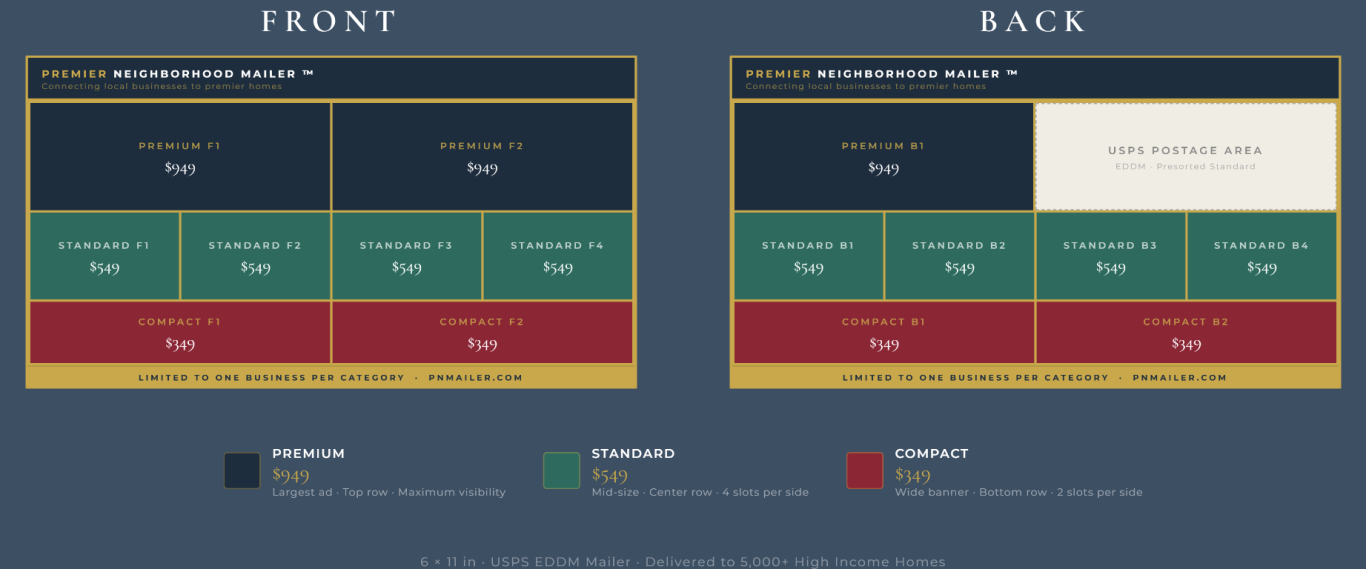Select the Standard F3 ad slot
Viewport: 1366px width, 569px height.
coord(406,256)
